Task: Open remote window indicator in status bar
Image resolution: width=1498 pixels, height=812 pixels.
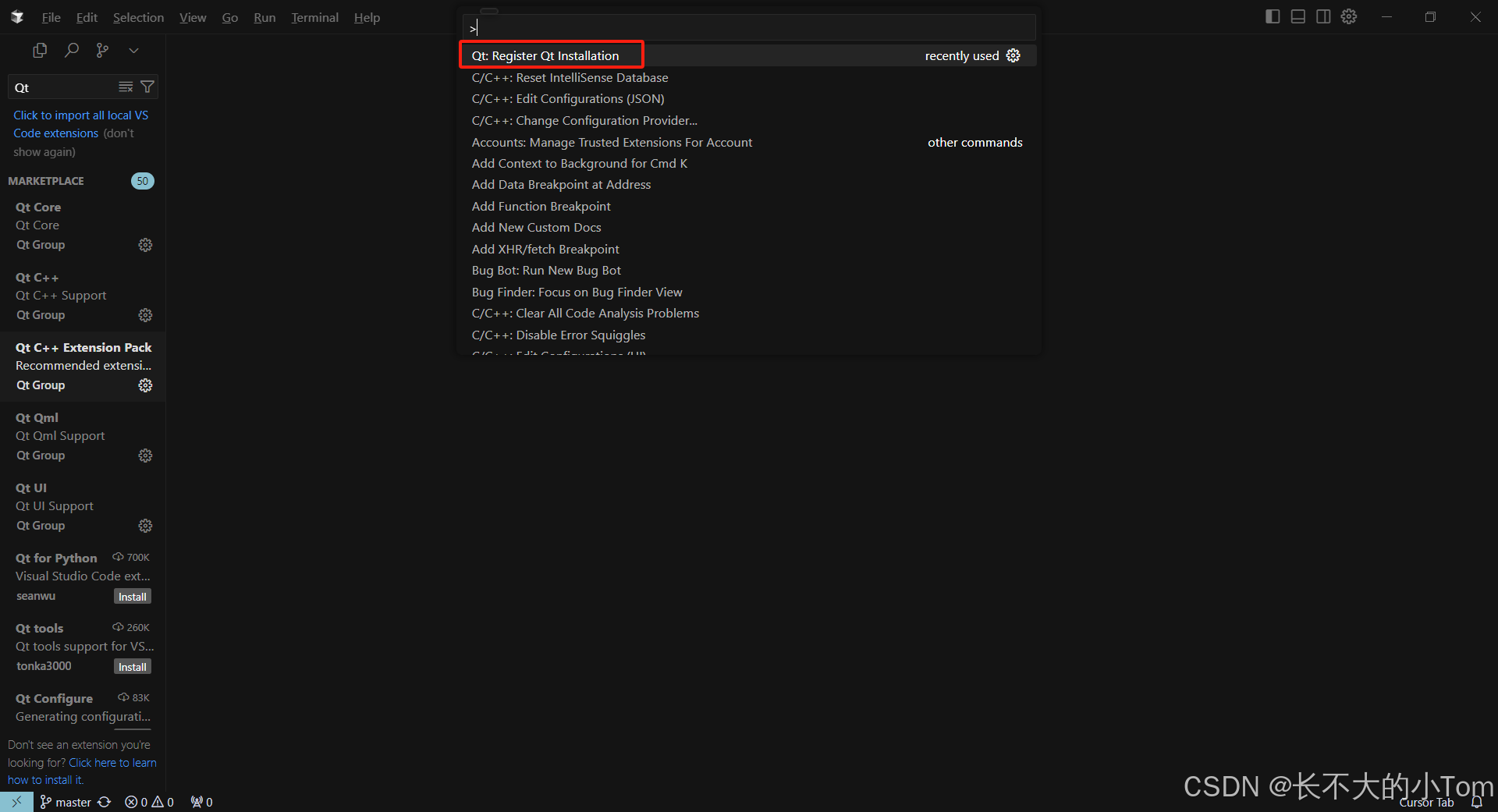Action: [x=16, y=802]
